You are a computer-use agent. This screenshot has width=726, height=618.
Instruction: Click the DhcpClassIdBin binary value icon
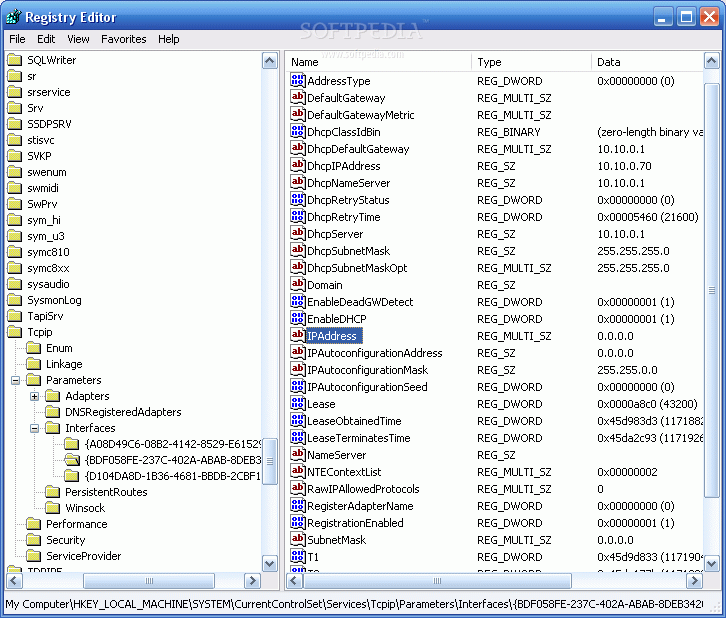298,132
